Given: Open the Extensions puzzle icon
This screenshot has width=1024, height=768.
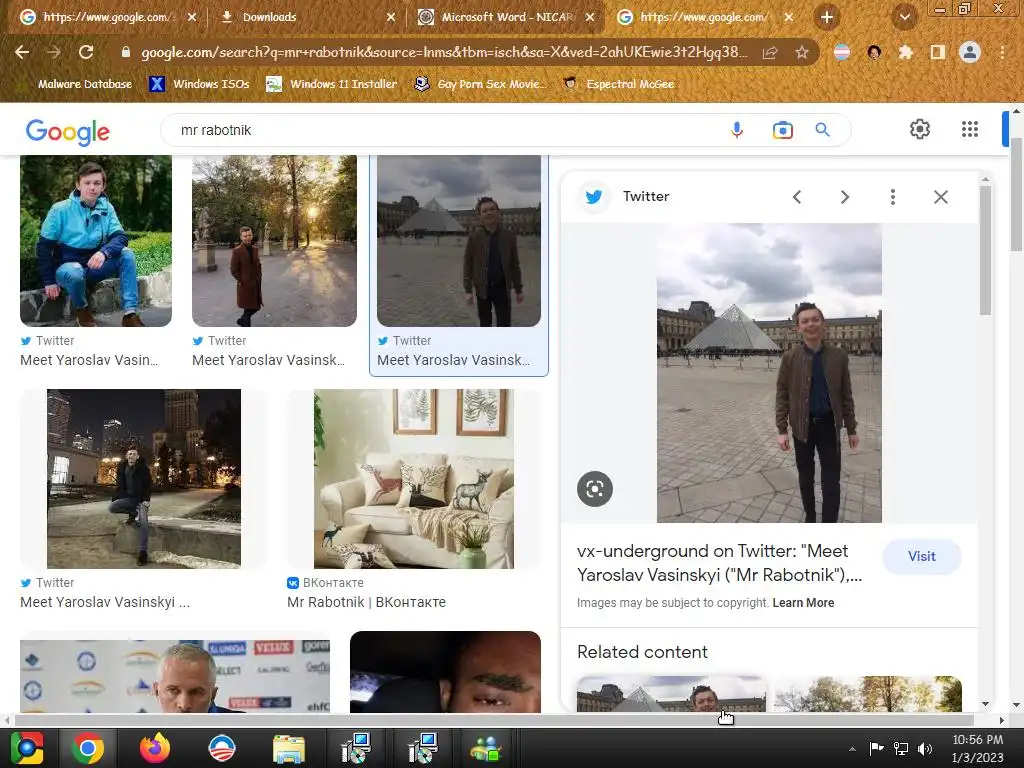Looking at the screenshot, I should 906,52.
